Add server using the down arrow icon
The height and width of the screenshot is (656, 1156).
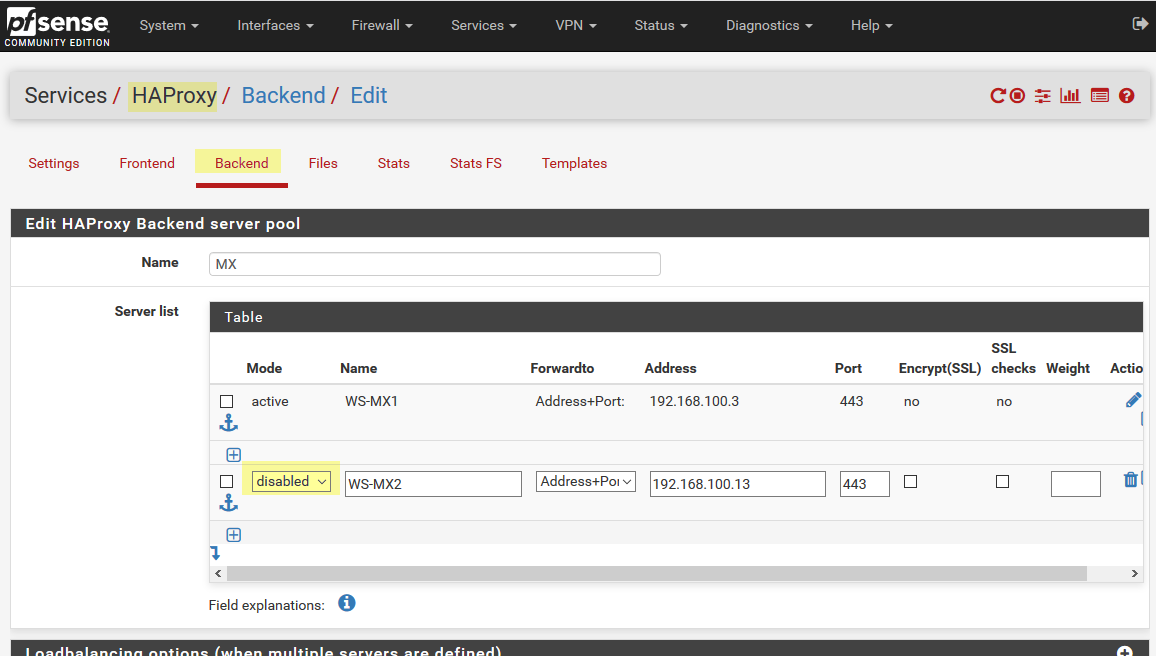[215, 553]
